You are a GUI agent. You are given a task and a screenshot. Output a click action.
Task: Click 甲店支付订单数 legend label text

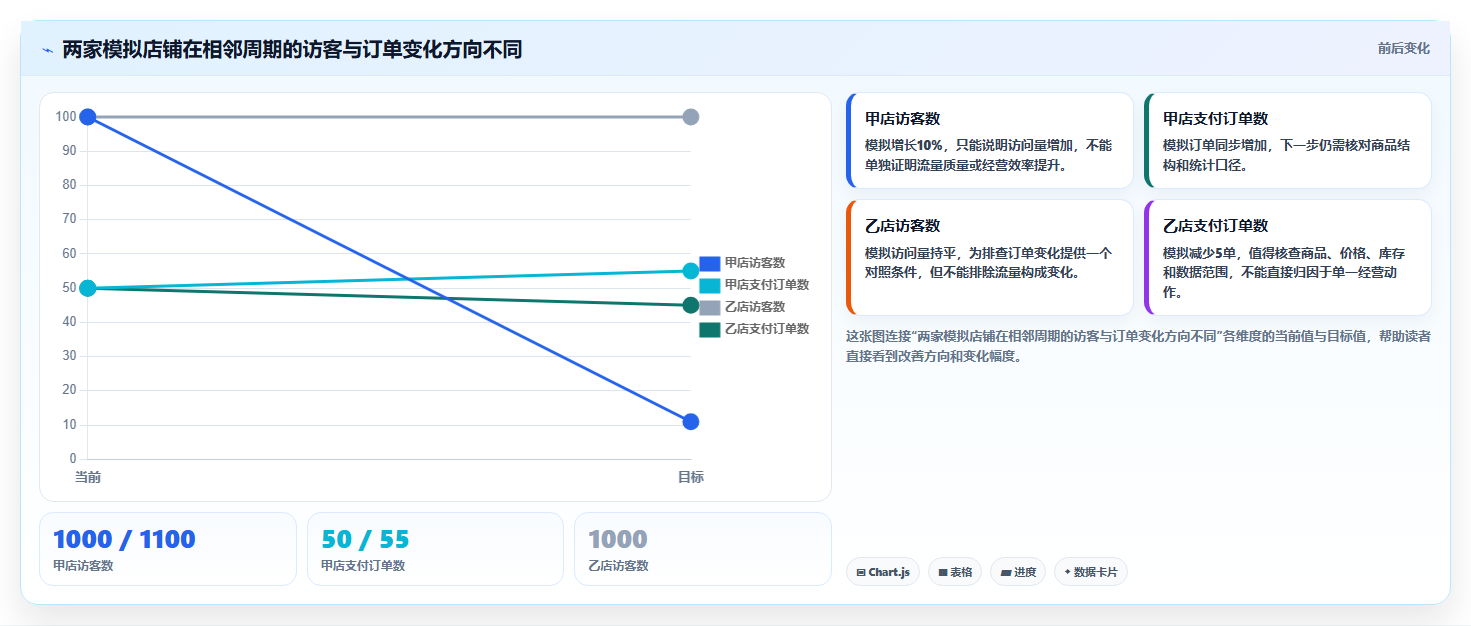tap(767, 285)
